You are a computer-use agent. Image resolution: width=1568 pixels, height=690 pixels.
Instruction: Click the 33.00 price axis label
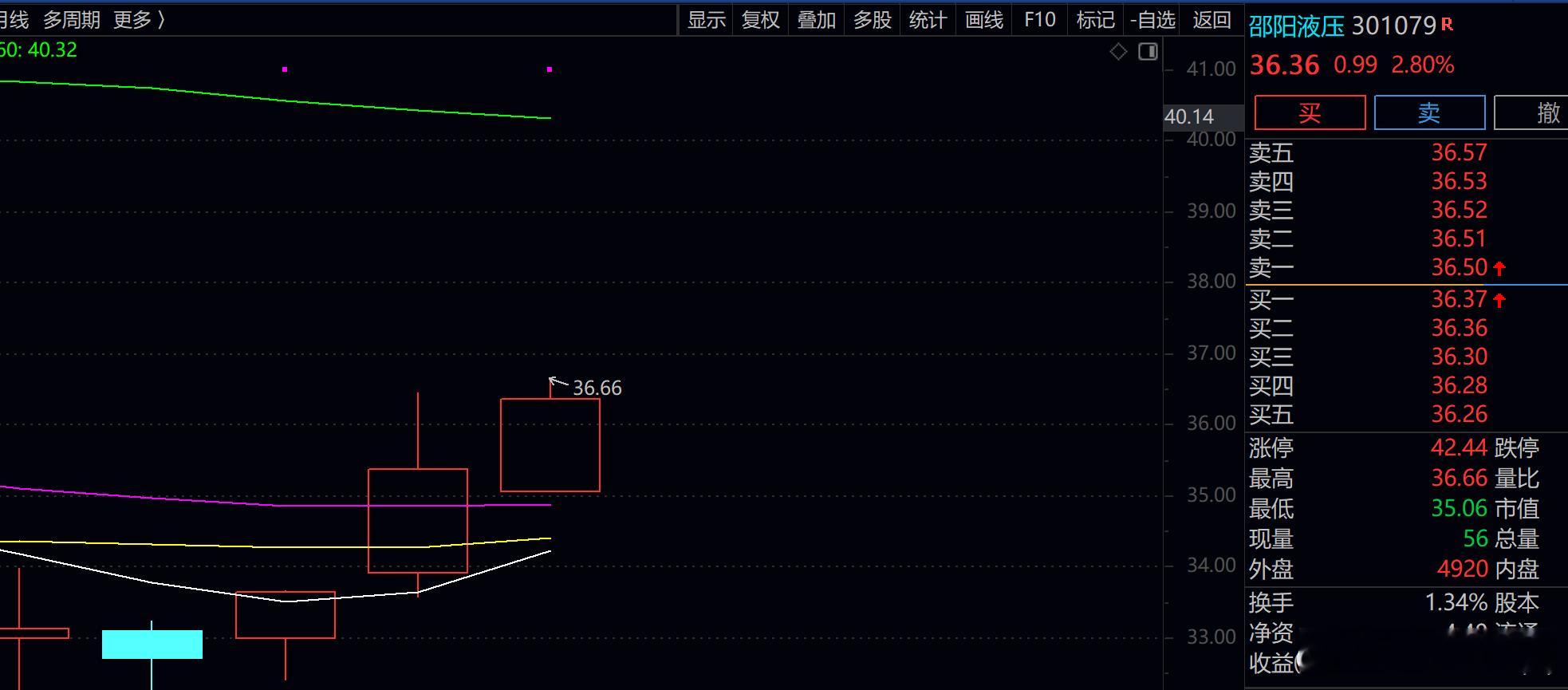click(1211, 637)
